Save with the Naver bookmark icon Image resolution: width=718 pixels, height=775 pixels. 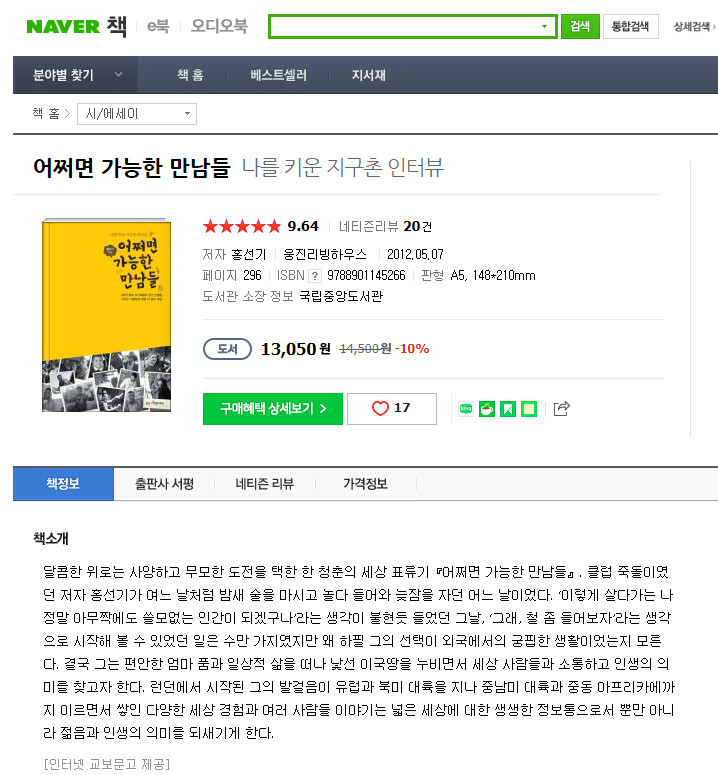[x=507, y=409]
